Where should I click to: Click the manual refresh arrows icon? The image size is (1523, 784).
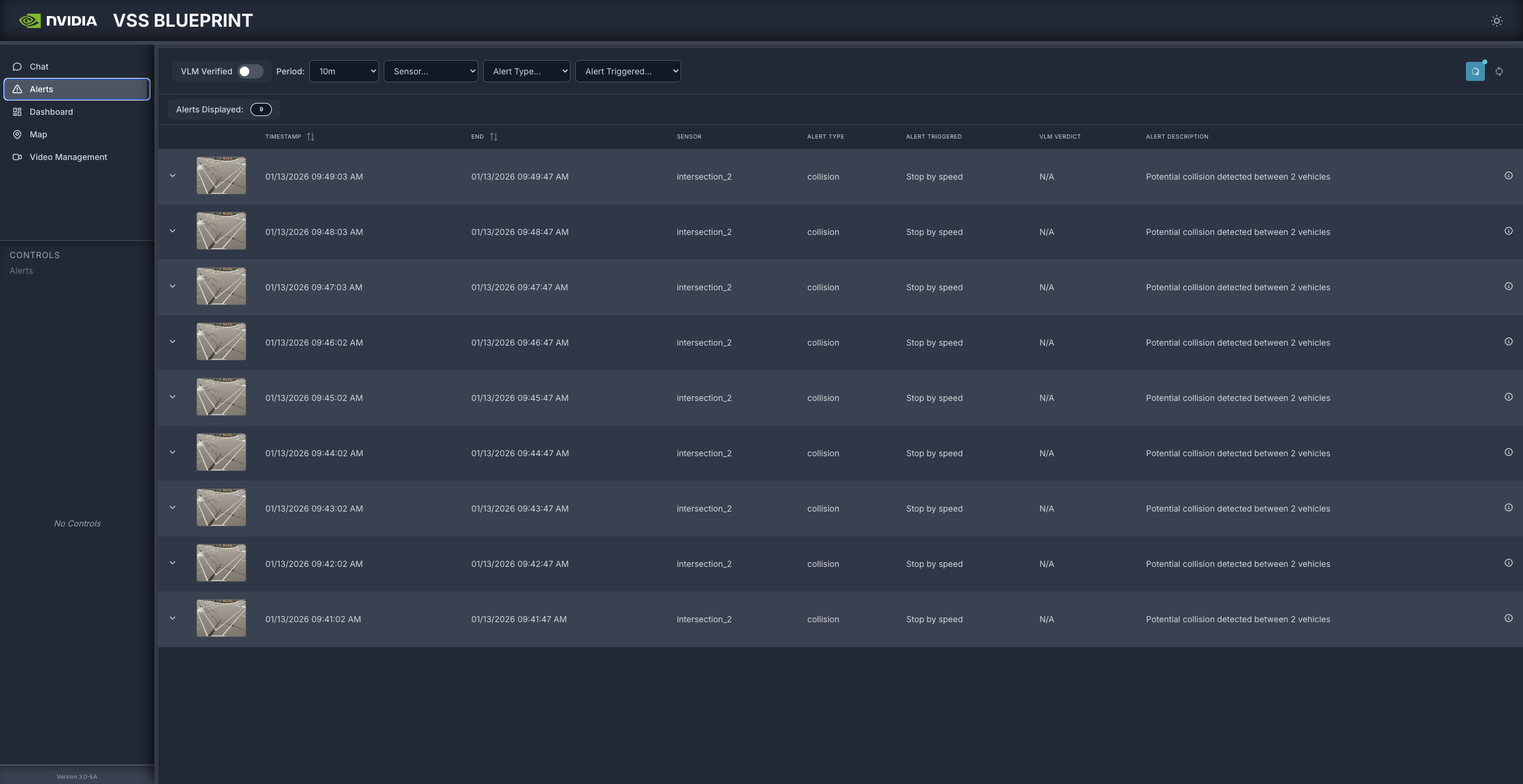1499,71
